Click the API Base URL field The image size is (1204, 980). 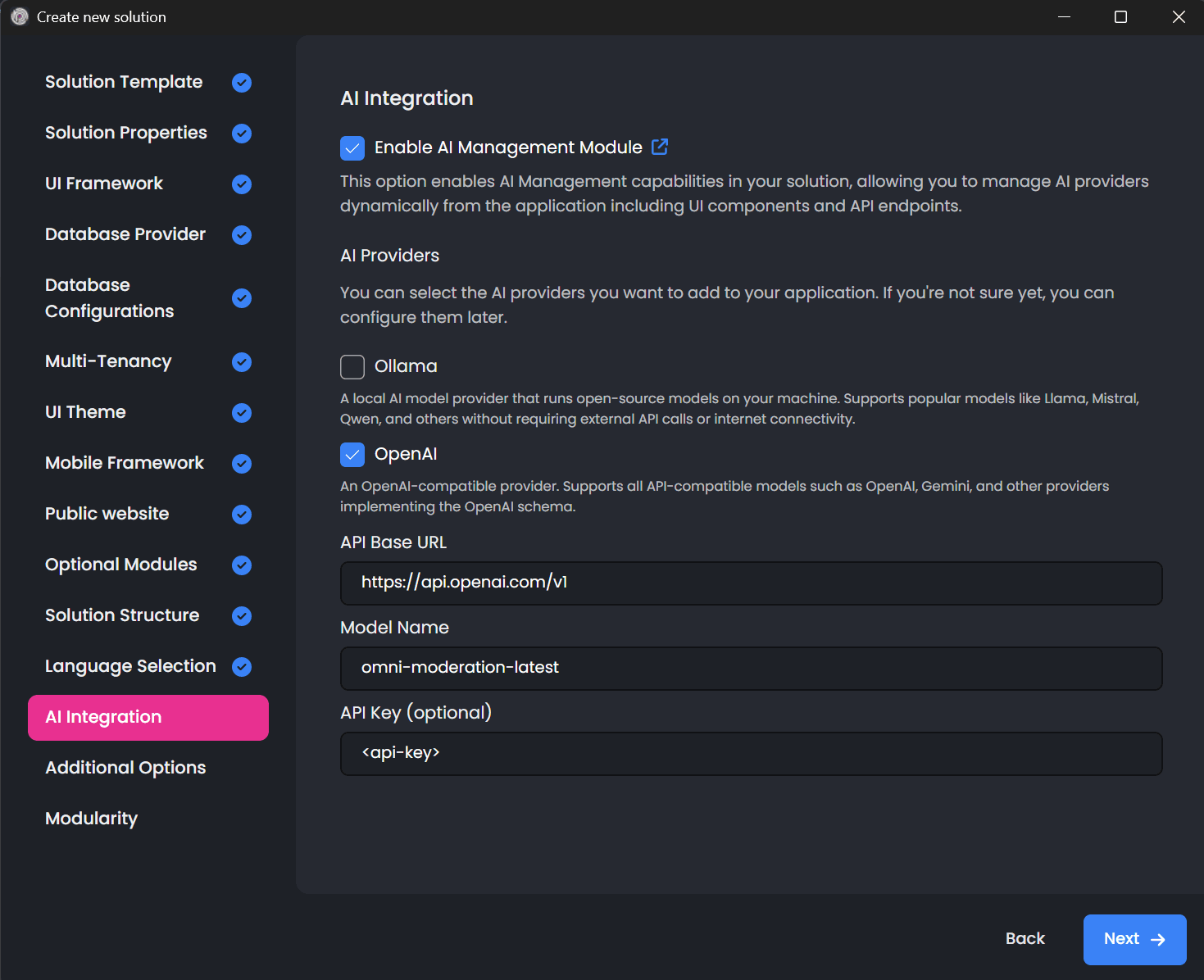(x=751, y=583)
